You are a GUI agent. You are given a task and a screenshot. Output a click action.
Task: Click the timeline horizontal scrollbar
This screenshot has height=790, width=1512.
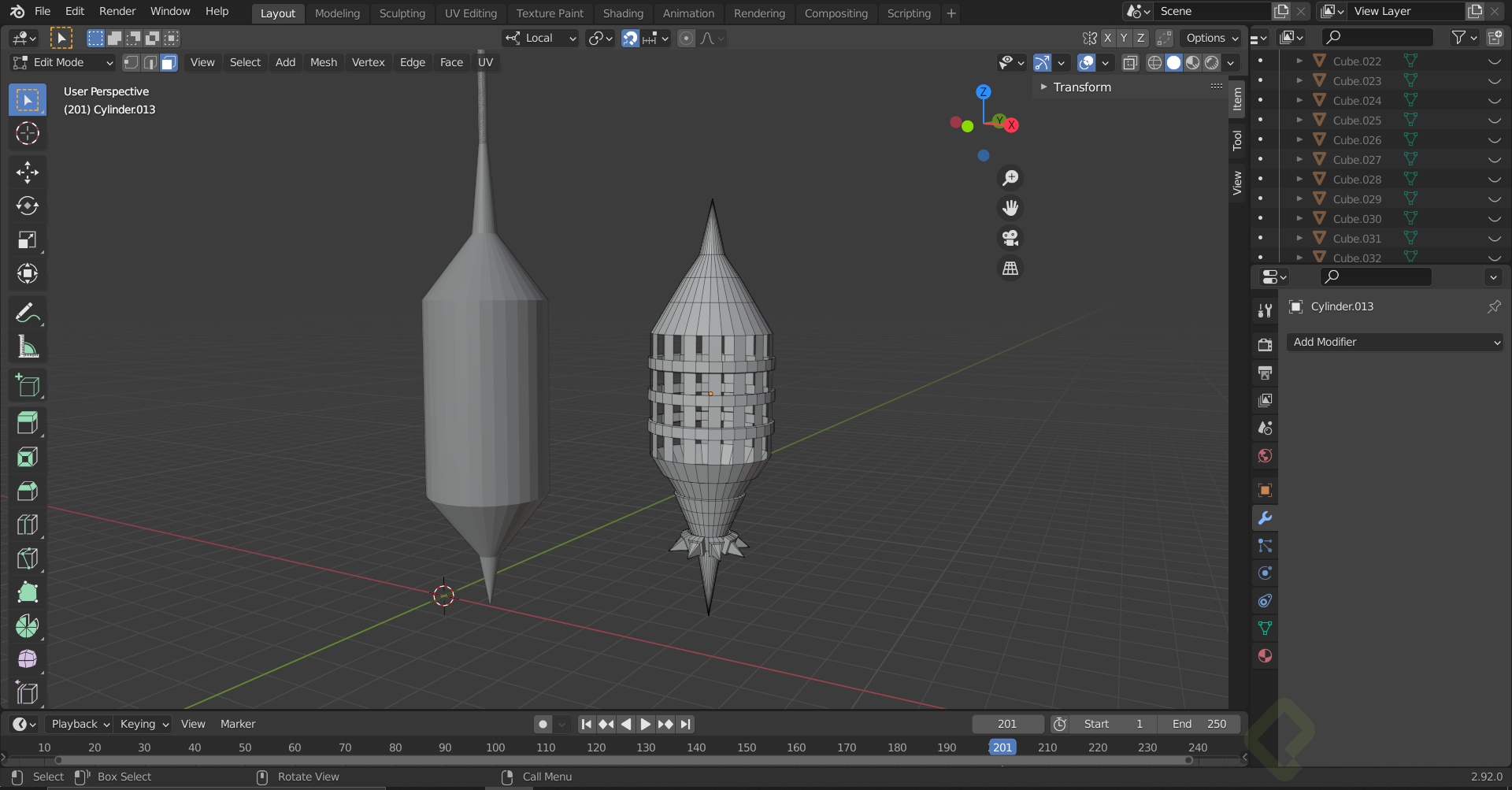point(622,760)
